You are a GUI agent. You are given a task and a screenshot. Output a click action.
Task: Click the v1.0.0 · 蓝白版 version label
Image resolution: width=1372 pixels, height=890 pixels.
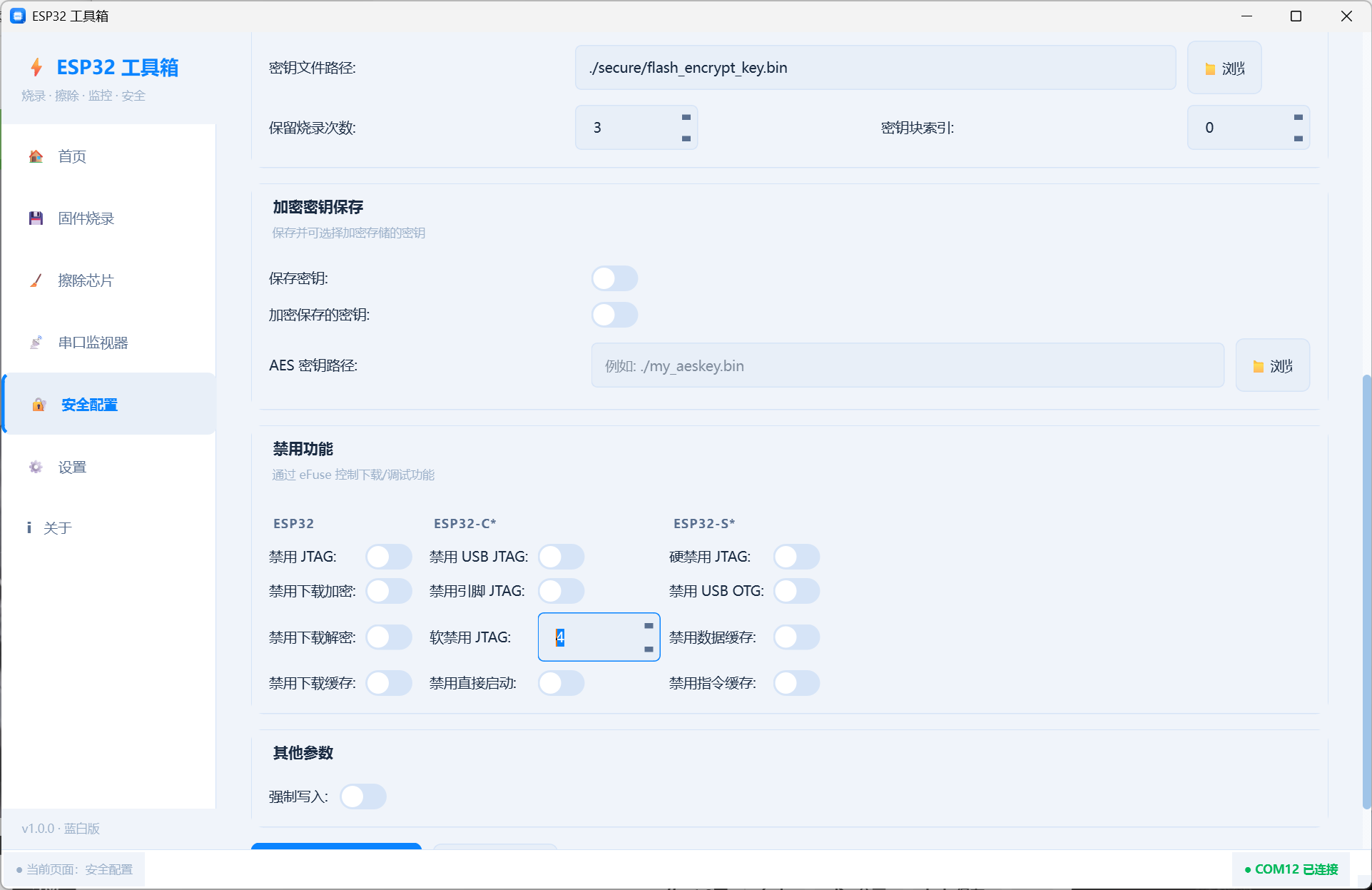coord(61,829)
